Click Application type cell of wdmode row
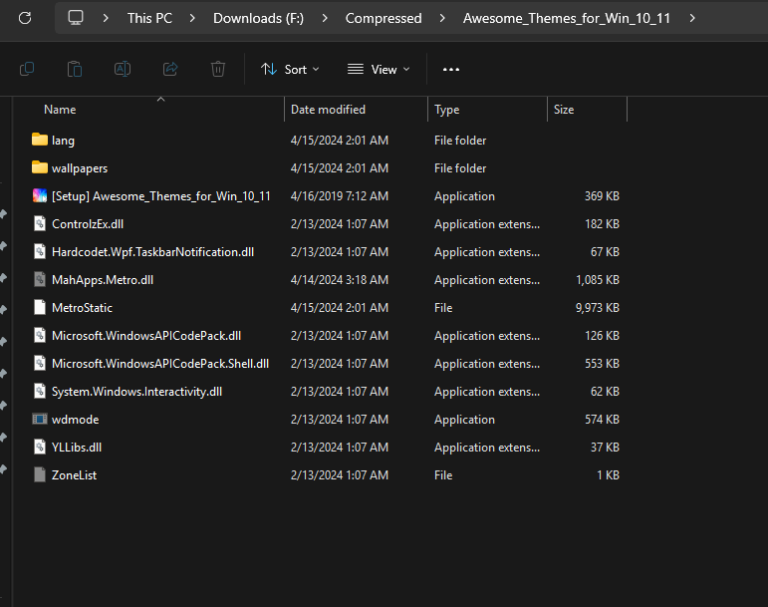This screenshot has width=768, height=607. pos(464,420)
